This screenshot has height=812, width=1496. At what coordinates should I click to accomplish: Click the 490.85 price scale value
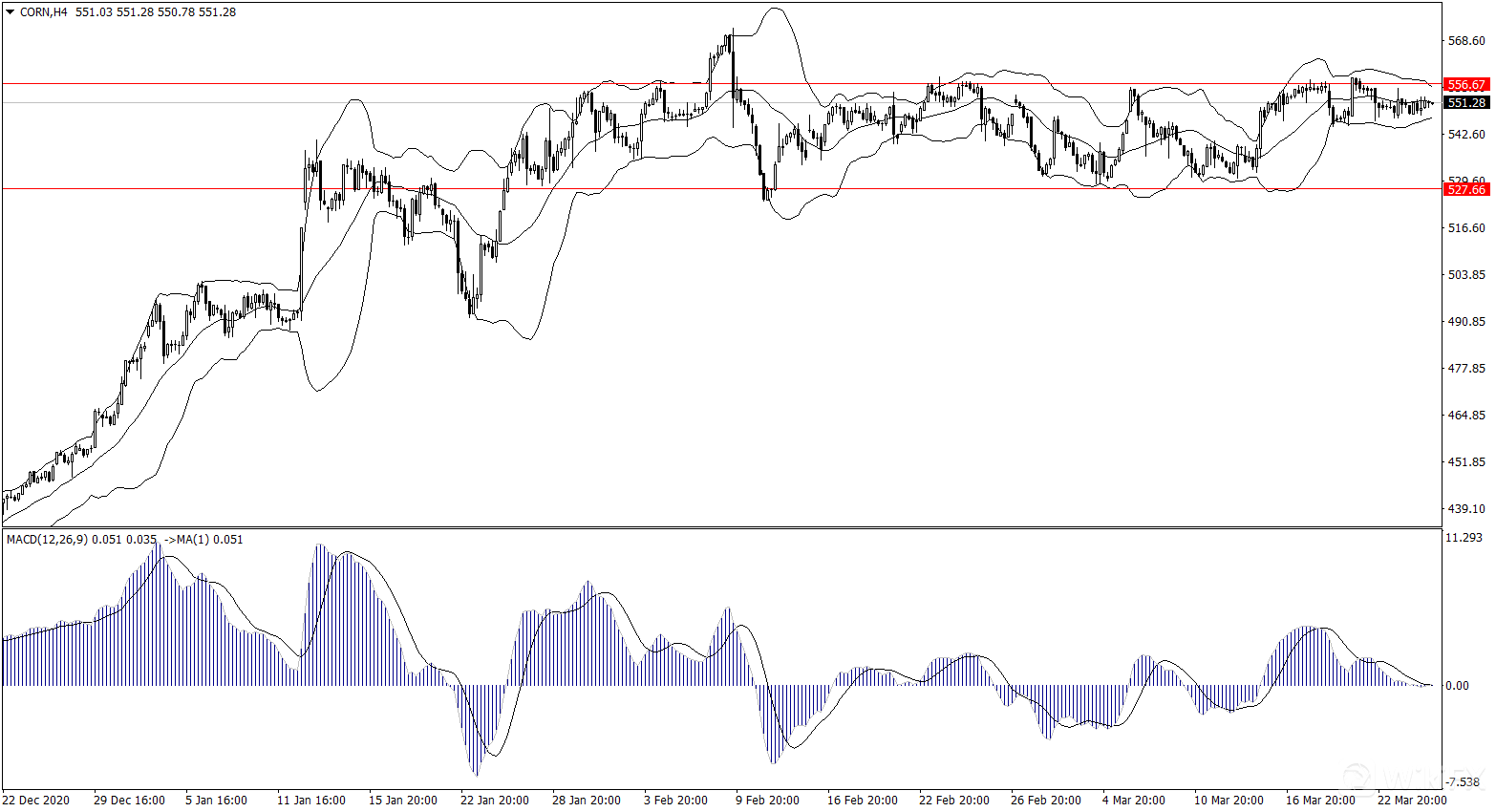[x=1466, y=322]
